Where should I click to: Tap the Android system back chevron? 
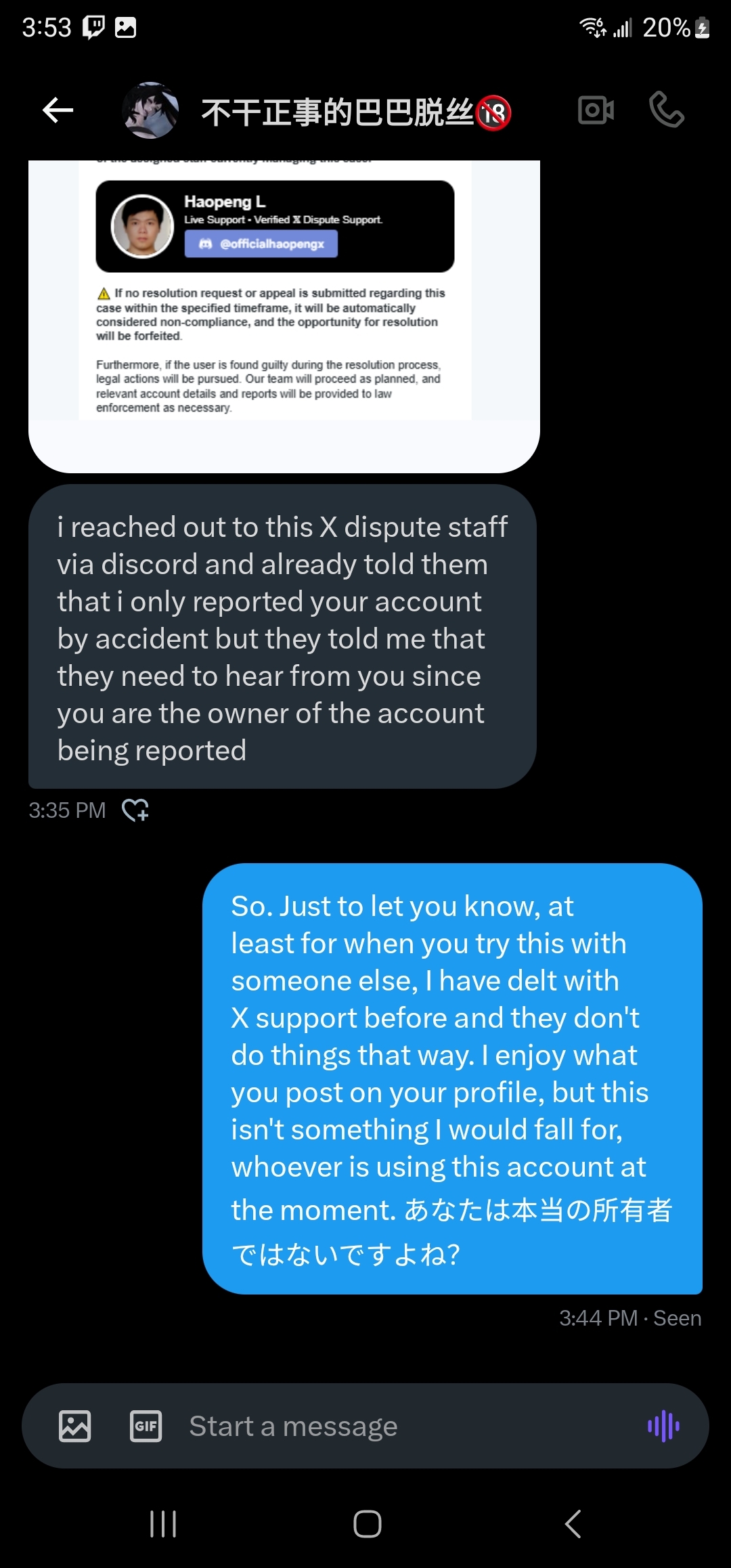pyautogui.click(x=573, y=1524)
